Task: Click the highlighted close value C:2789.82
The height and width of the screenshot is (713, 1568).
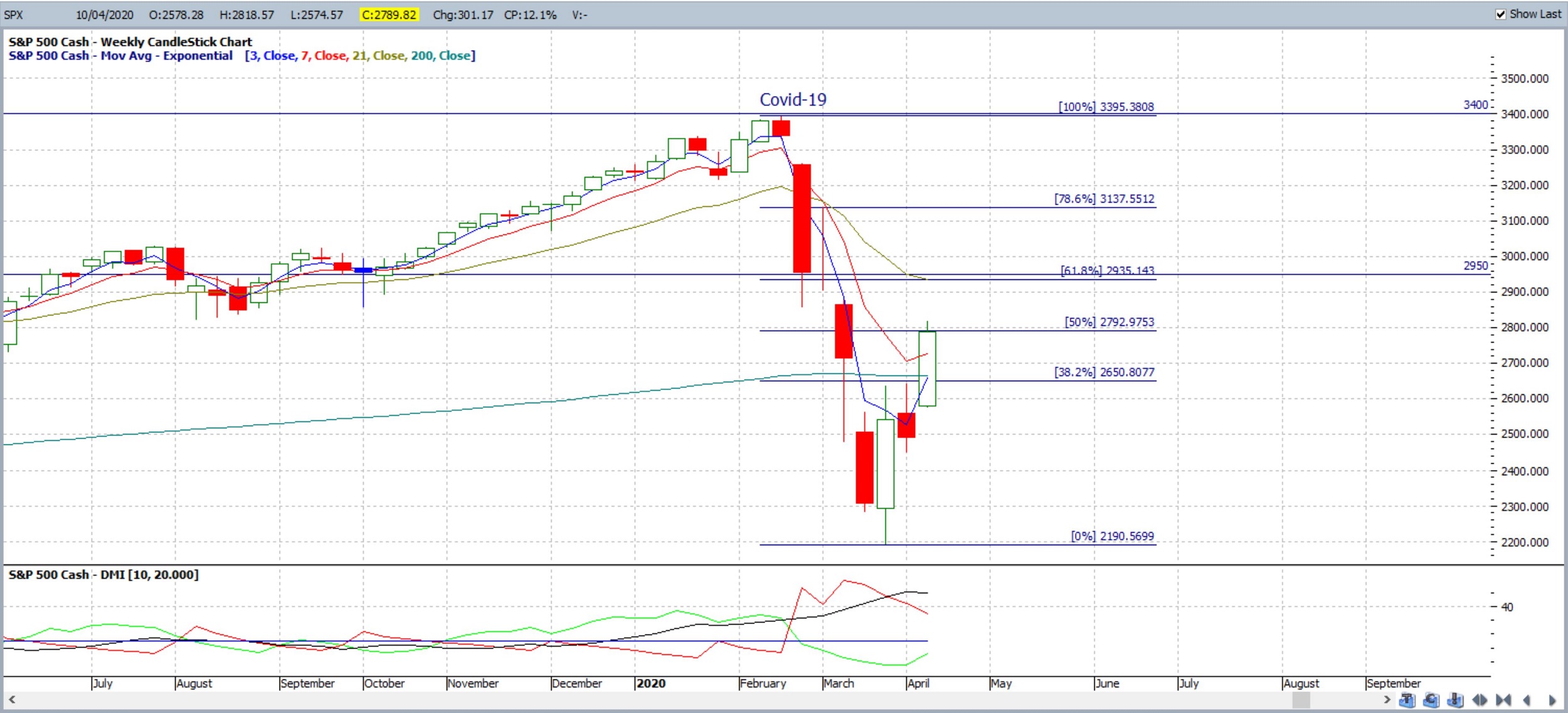Action: point(389,14)
